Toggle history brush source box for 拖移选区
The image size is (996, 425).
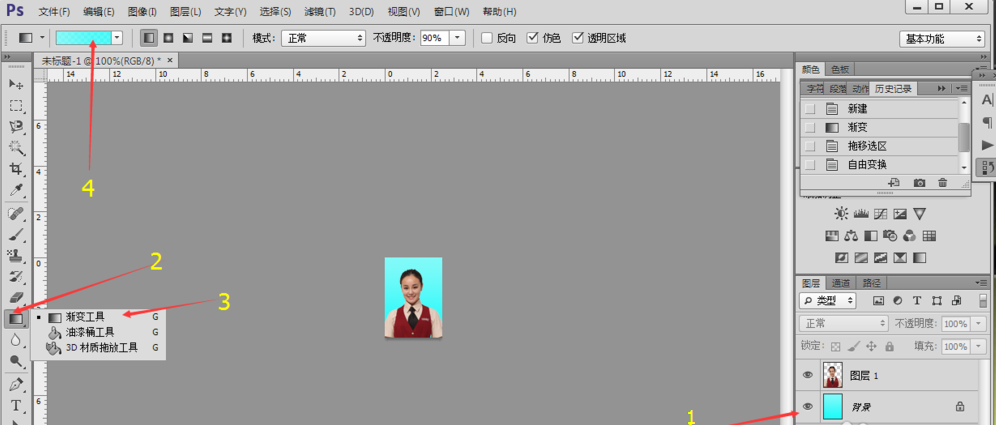[x=810, y=146]
